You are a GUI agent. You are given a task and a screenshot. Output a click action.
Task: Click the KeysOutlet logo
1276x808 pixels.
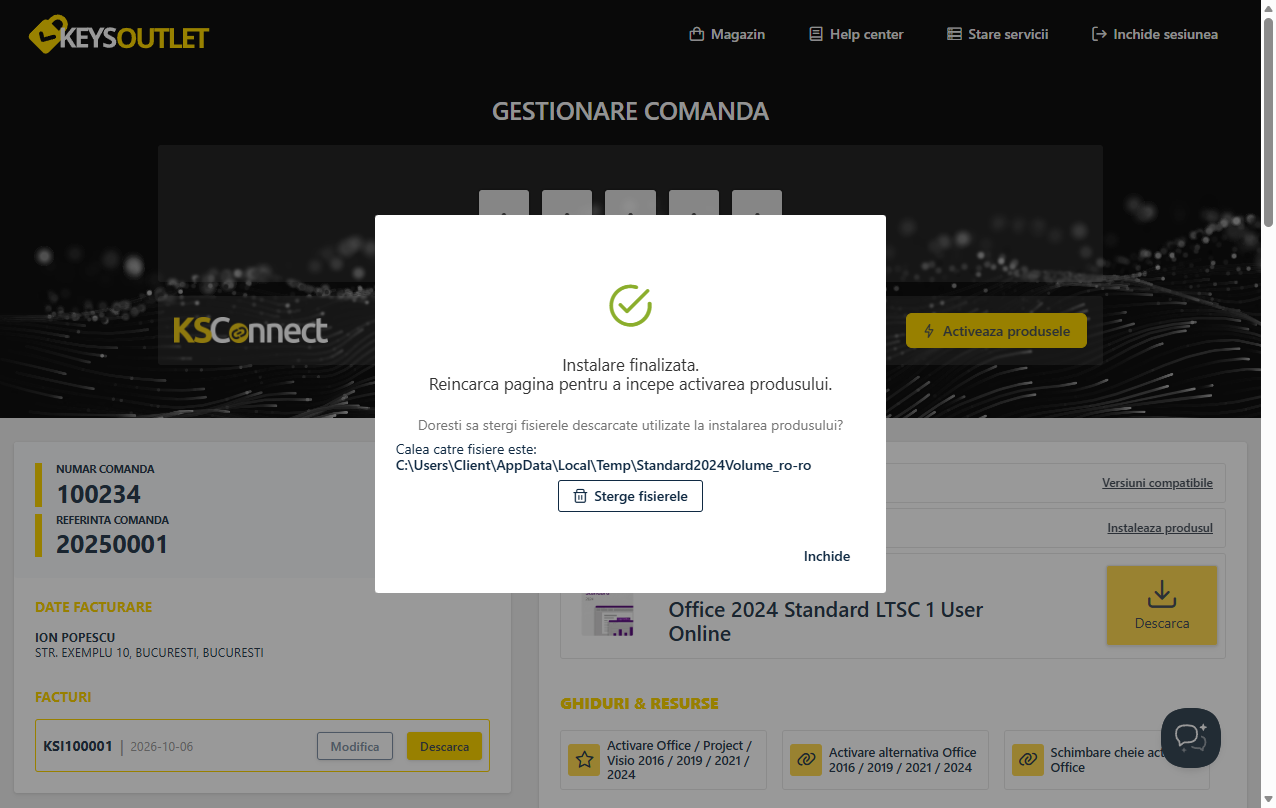coord(119,35)
